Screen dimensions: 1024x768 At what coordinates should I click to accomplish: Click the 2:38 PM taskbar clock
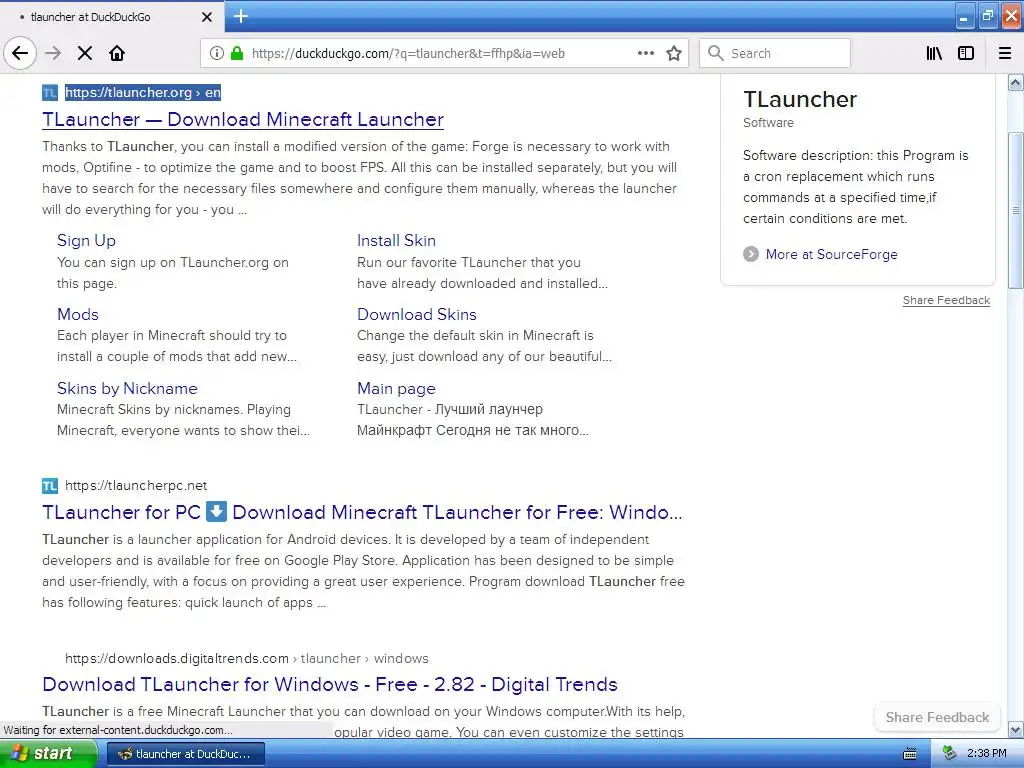point(987,754)
